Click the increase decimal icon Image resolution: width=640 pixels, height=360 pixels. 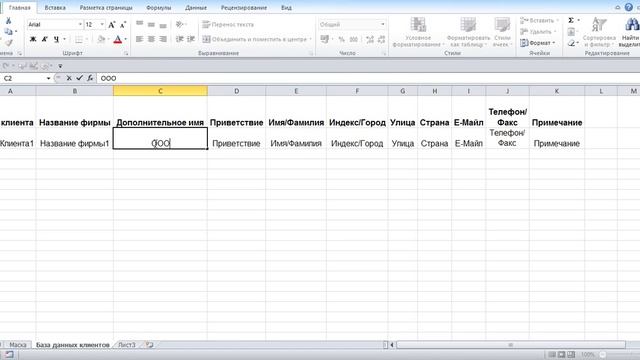pyautogui.click(x=370, y=39)
